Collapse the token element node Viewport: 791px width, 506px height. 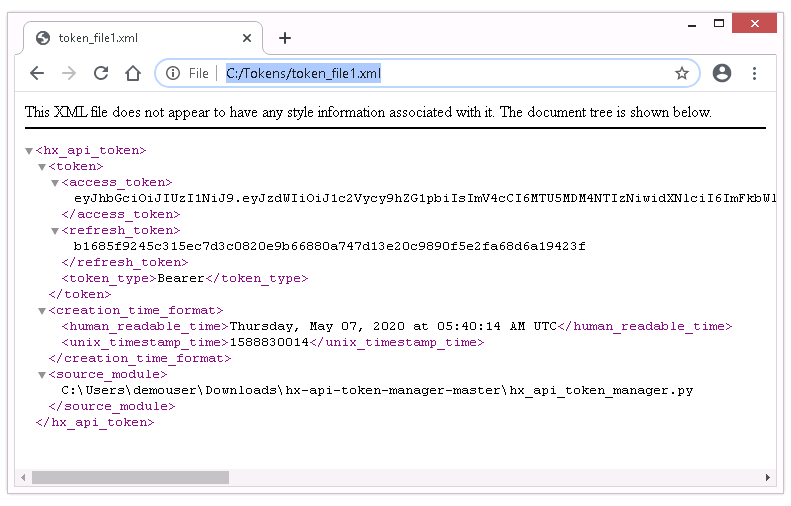42,167
